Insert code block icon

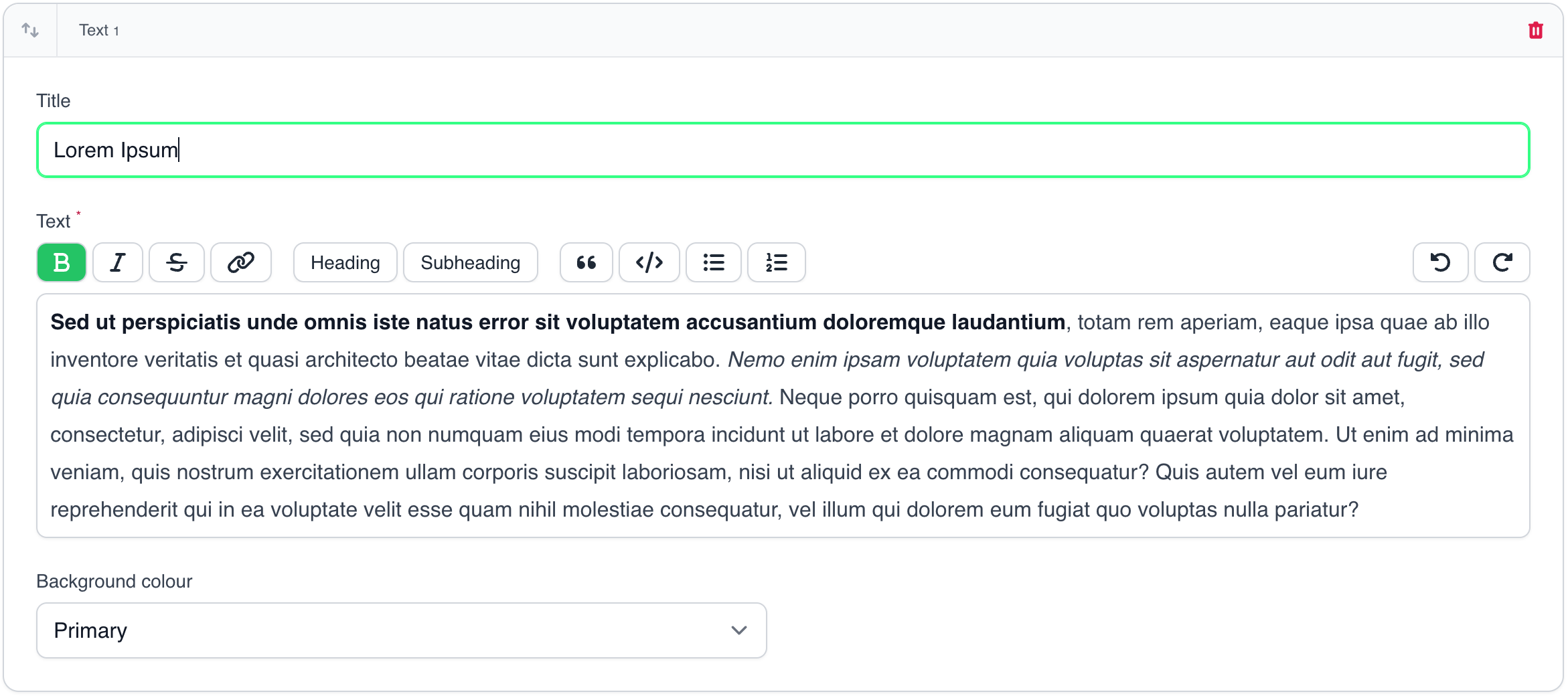[649, 262]
